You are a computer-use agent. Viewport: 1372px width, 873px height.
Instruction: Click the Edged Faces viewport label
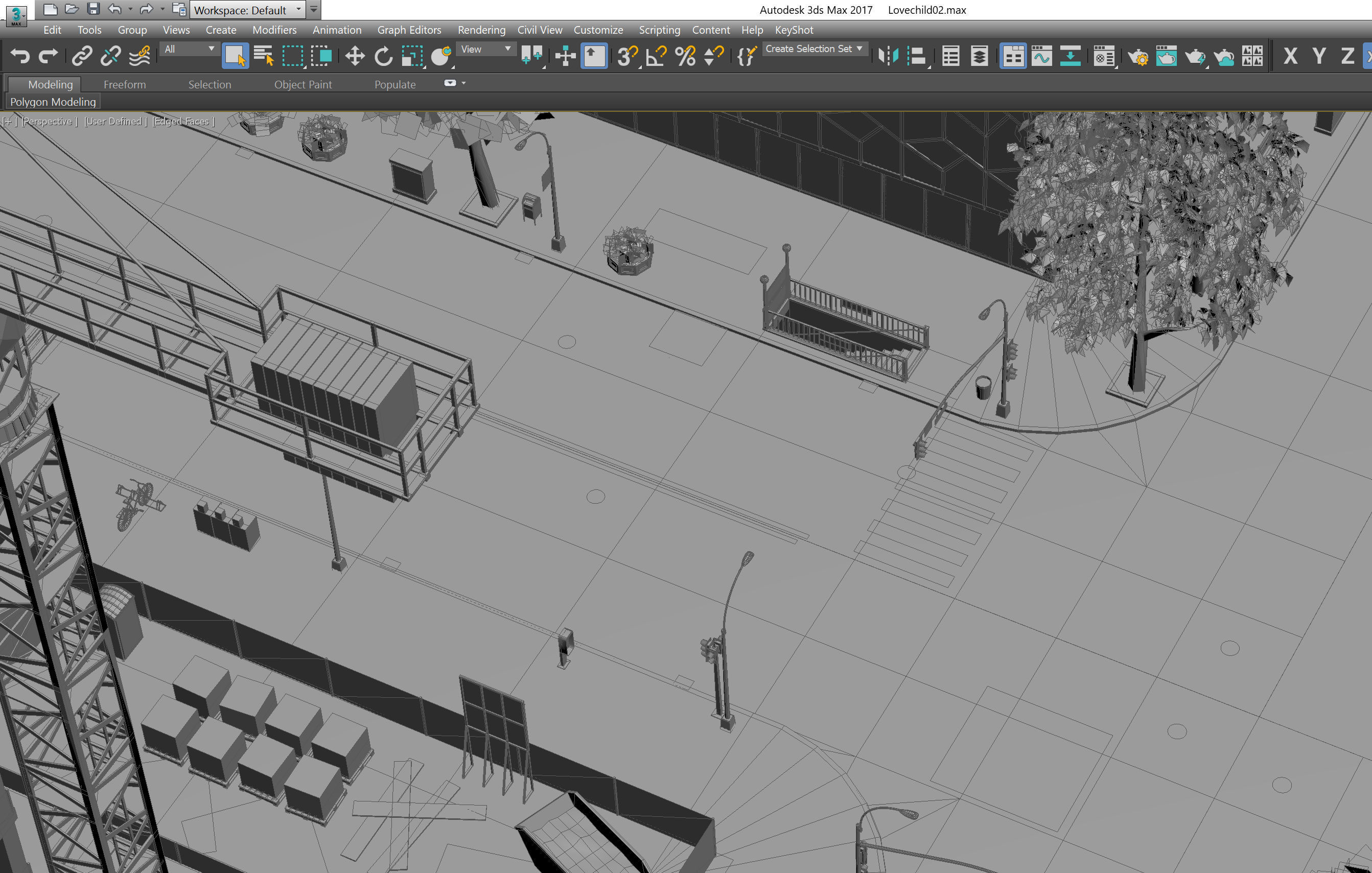click(x=183, y=121)
